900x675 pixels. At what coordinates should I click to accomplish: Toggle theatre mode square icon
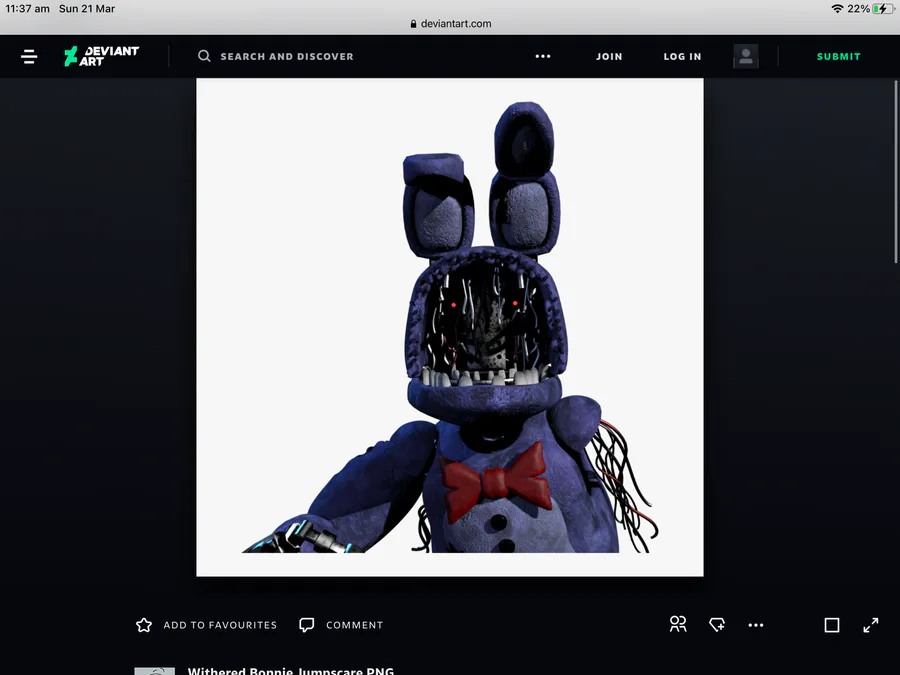(x=832, y=625)
